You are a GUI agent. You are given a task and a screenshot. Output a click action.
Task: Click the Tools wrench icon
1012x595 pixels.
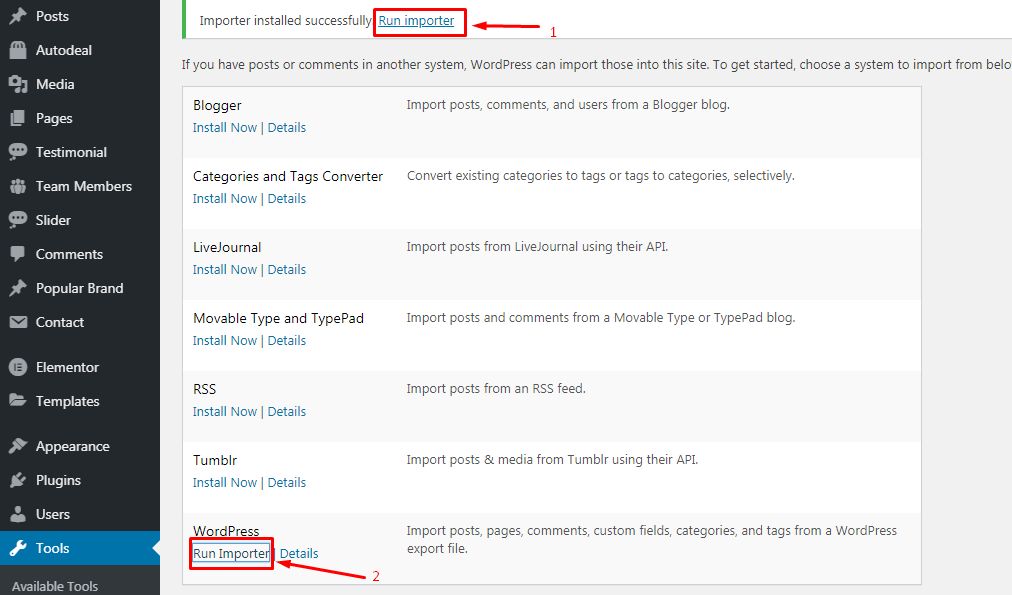point(18,548)
